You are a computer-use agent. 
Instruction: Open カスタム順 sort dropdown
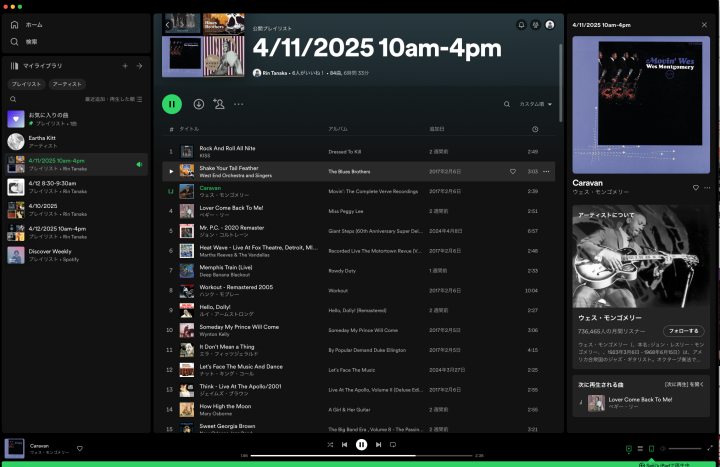pyautogui.click(x=535, y=104)
